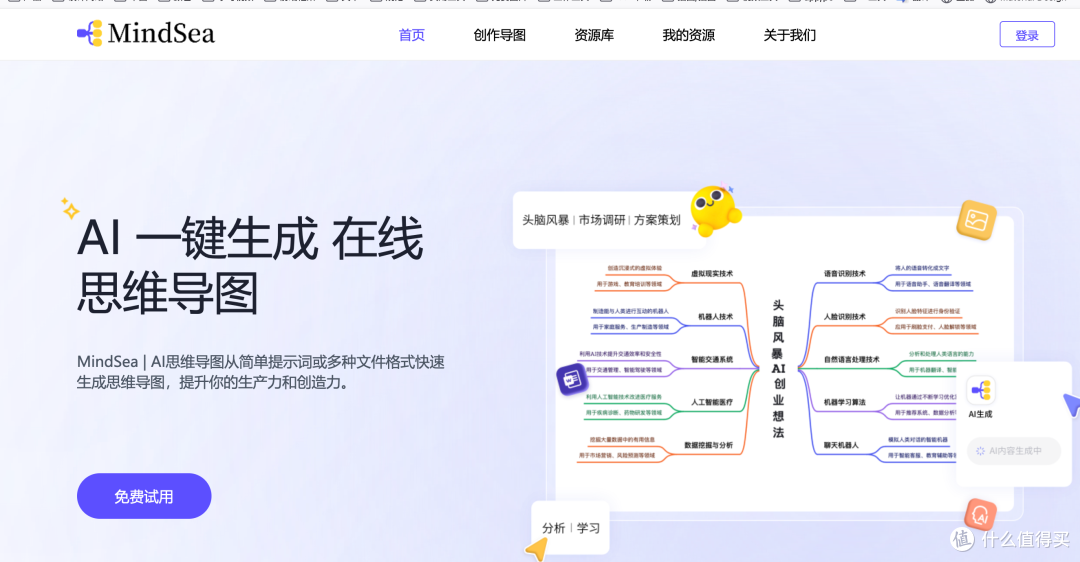Viewport: 1080px width, 562px height.
Task: Select the 自然语言处理技术 mind map node
Action: coord(852,360)
